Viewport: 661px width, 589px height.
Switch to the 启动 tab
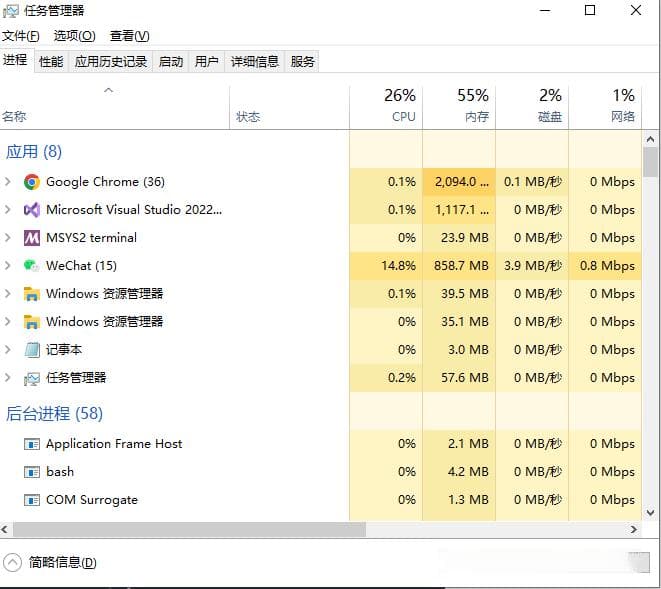[171, 62]
